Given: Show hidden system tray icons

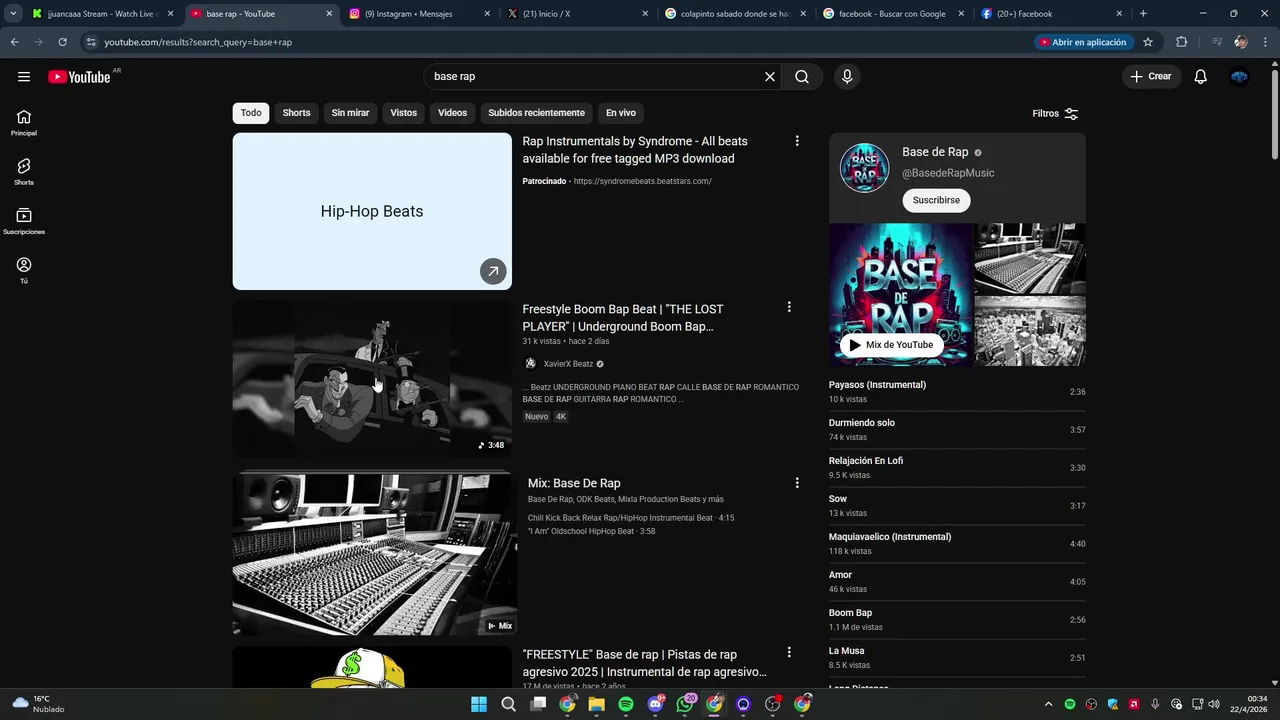Looking at the screenshot, I should (1048, 704).
